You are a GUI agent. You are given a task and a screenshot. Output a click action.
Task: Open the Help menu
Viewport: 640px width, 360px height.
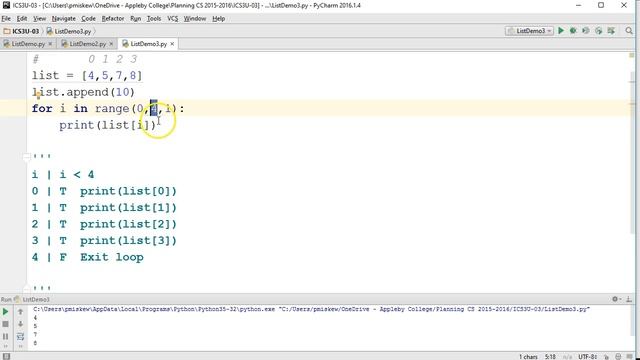[x=218, y=18]
